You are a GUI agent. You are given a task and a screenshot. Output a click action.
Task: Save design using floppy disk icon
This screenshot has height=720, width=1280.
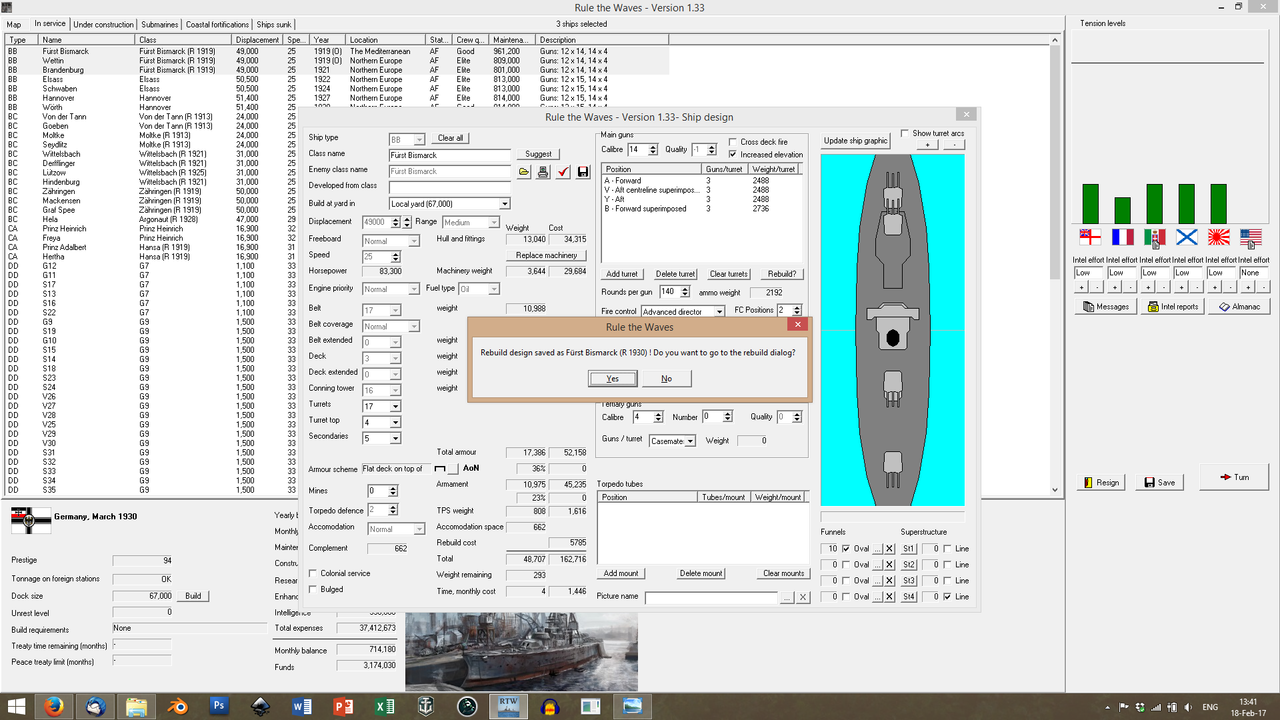pyautogui.click(x=583, y=172)
